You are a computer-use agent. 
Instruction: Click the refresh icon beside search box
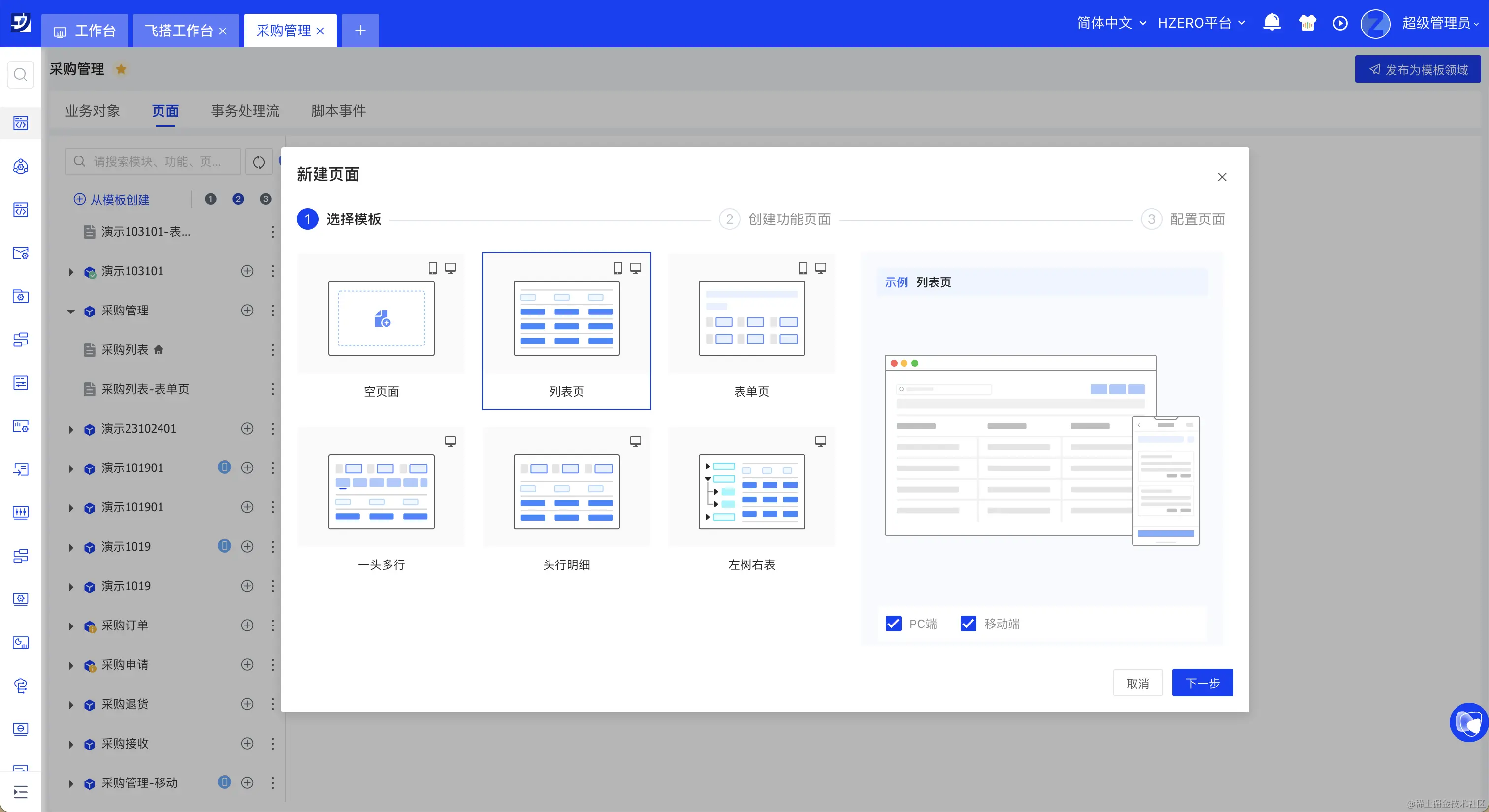tap(259, 162)
